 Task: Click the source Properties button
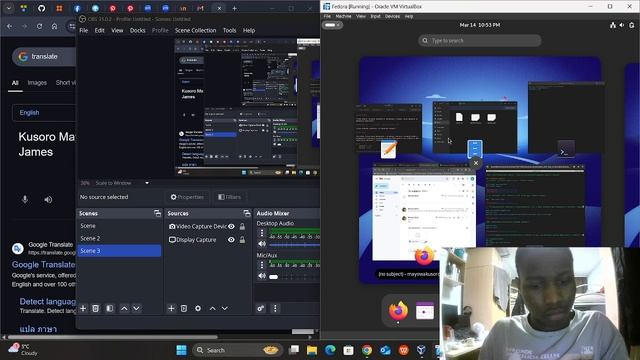(187, 197)
